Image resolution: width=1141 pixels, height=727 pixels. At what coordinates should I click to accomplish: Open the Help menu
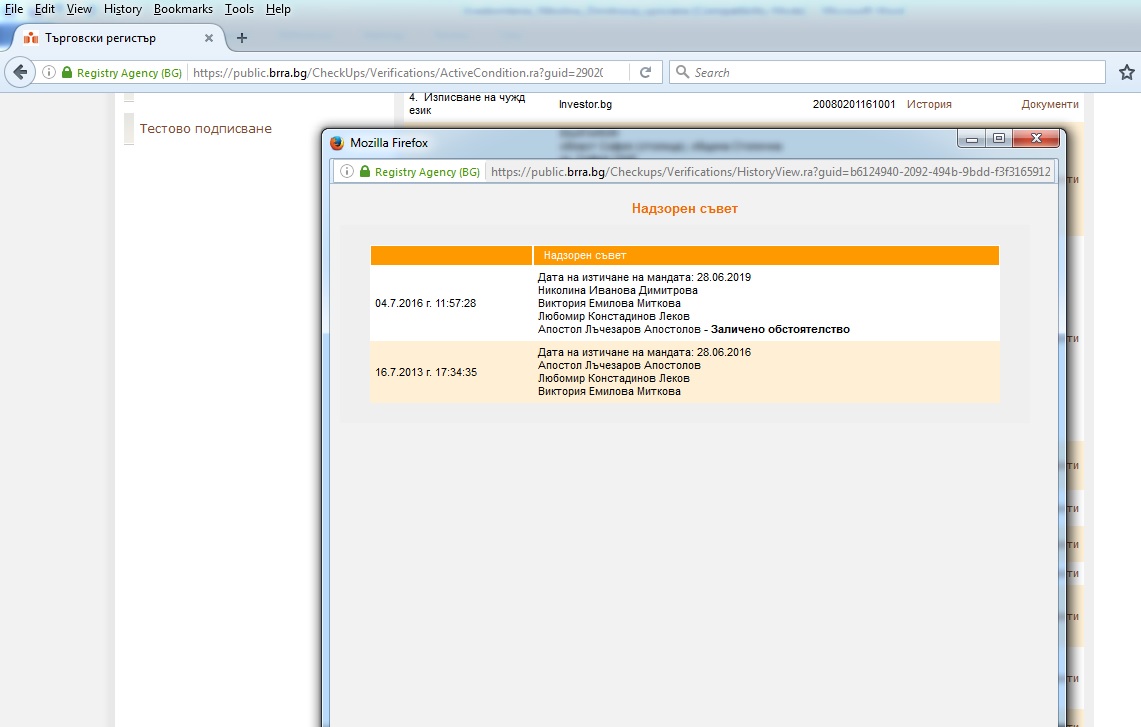click(x=278, y=9)
